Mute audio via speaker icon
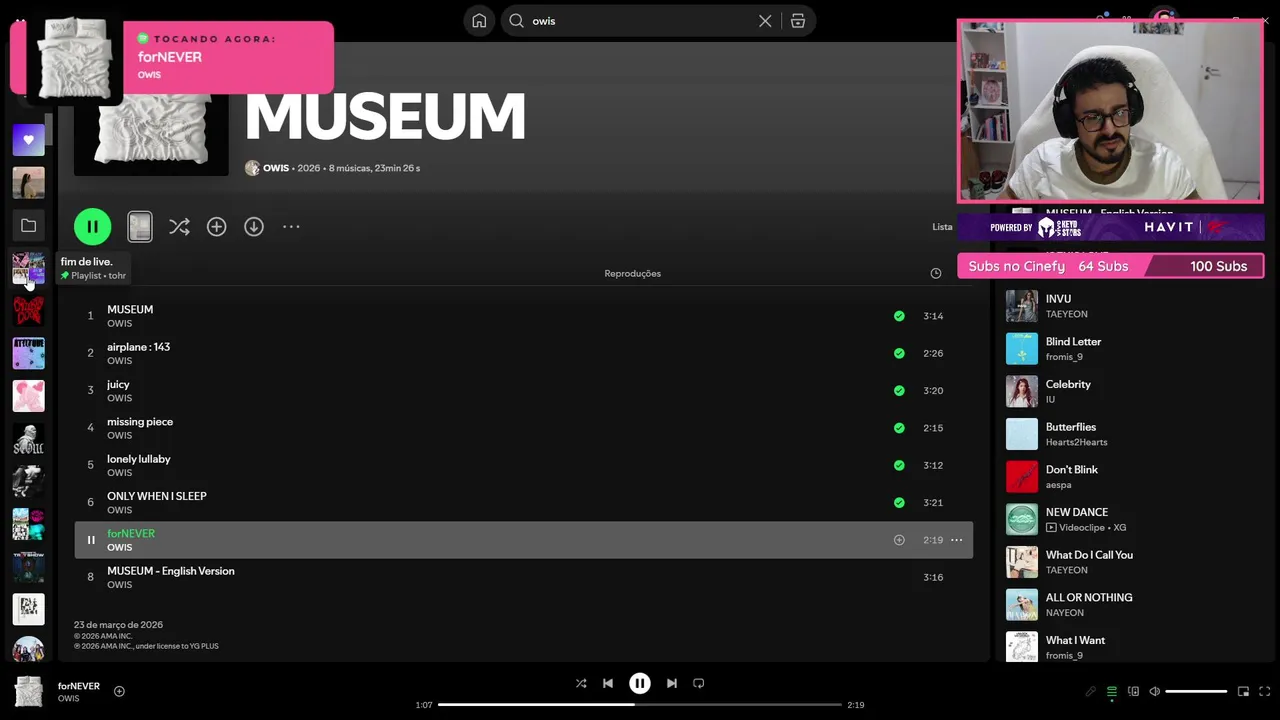1280x720 pixels. [1154, 692]
